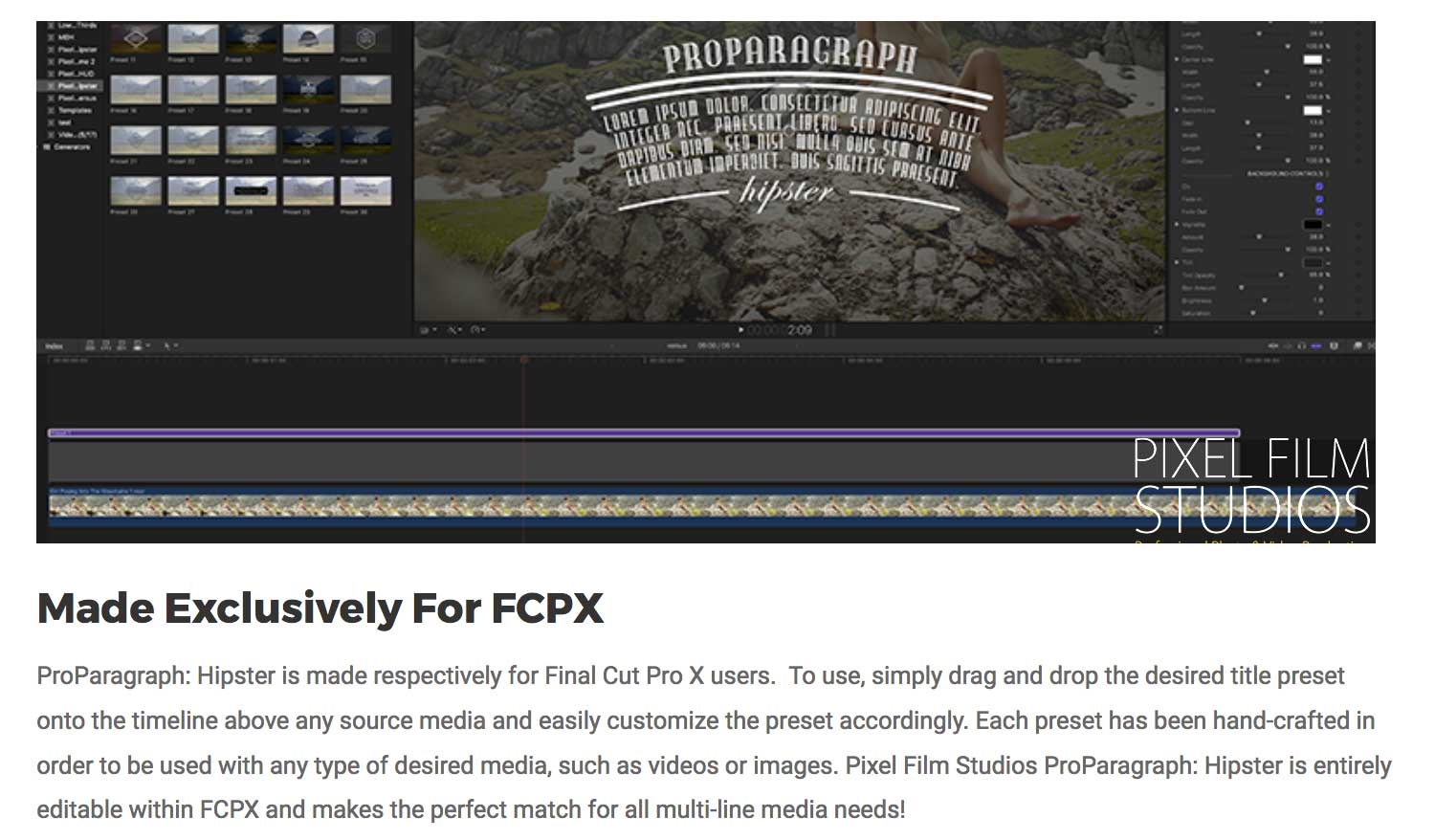Open the Vignette color dropdown arrow
Screen dimensions: 1435x840
pyautogui.click(x=1329, y=226)
